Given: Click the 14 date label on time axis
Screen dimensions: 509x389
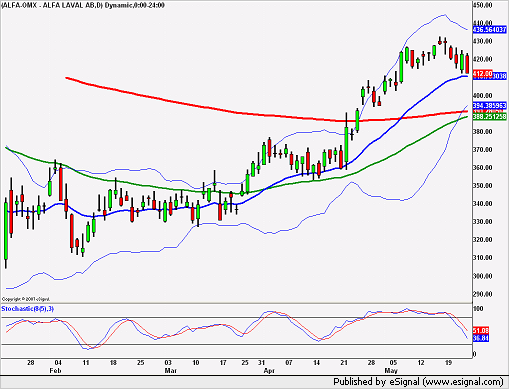Looking at the screenshot, I should tap(316, 362).
